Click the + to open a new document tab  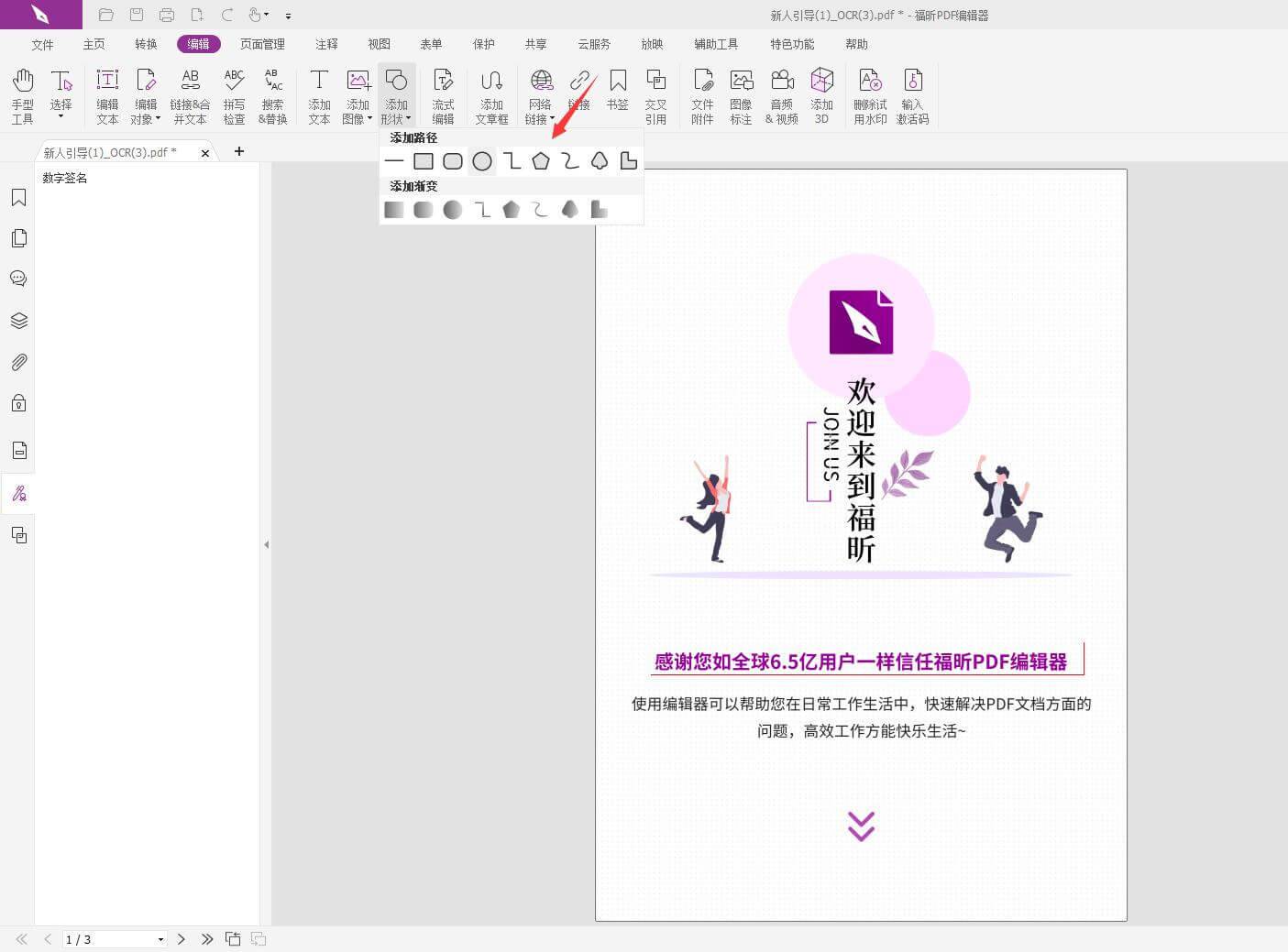(239, 151)
